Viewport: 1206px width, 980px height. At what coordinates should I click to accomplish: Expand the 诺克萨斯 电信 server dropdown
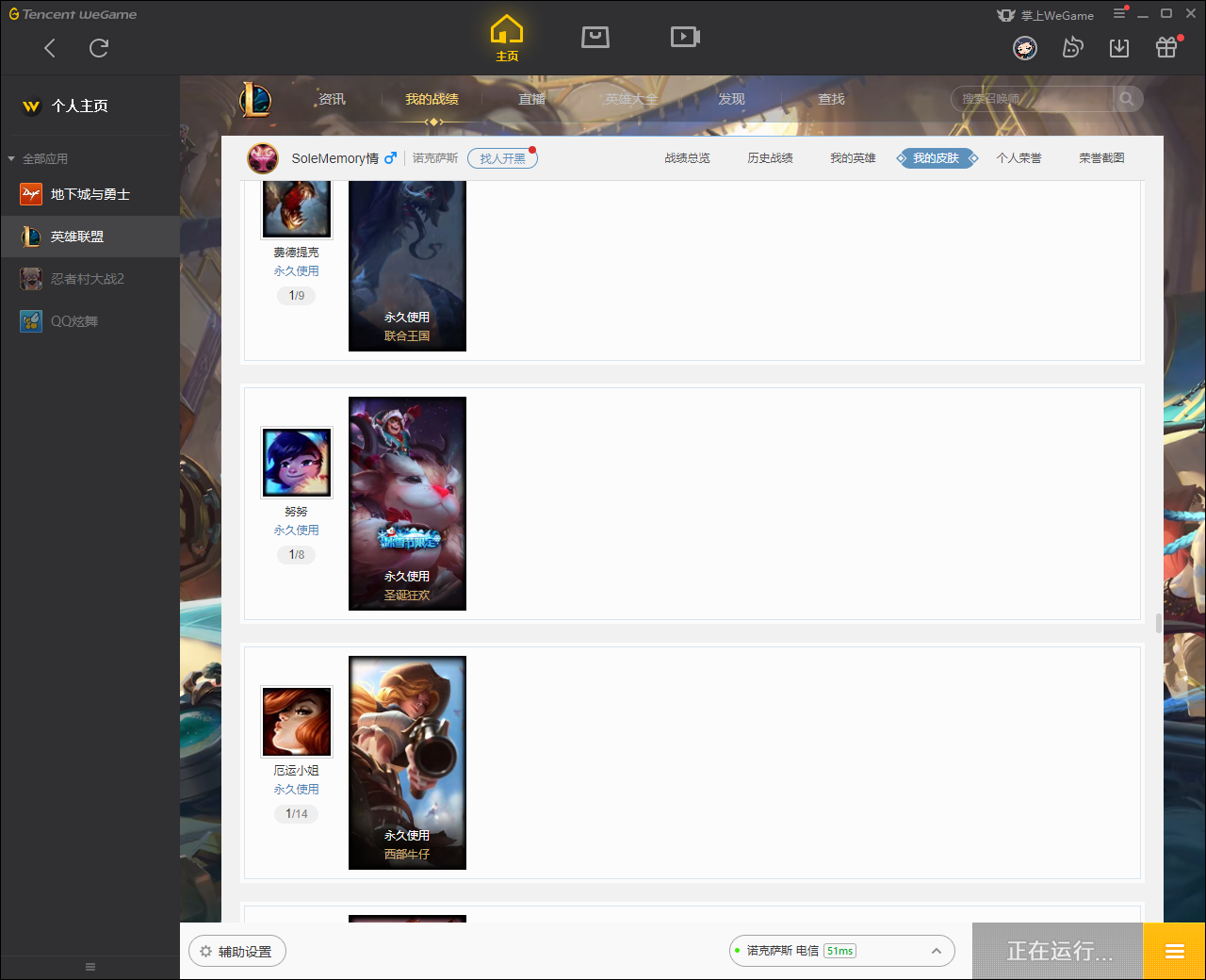tap(841, 951)
